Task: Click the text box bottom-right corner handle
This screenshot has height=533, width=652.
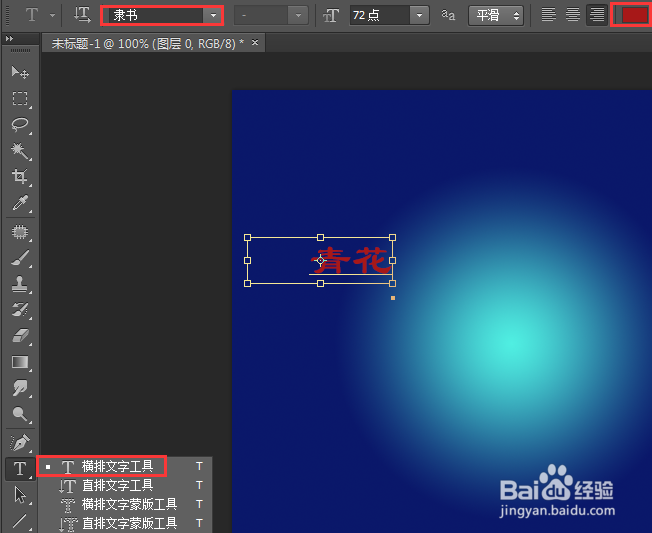Action: point(393,284)
